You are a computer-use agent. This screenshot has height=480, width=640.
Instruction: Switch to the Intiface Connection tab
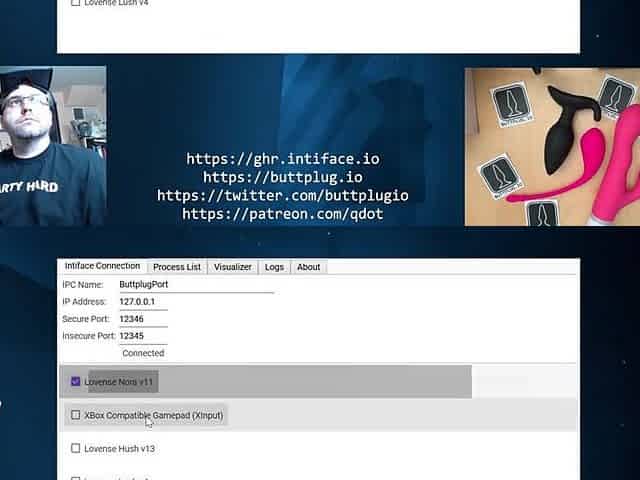tap(102, 266)
